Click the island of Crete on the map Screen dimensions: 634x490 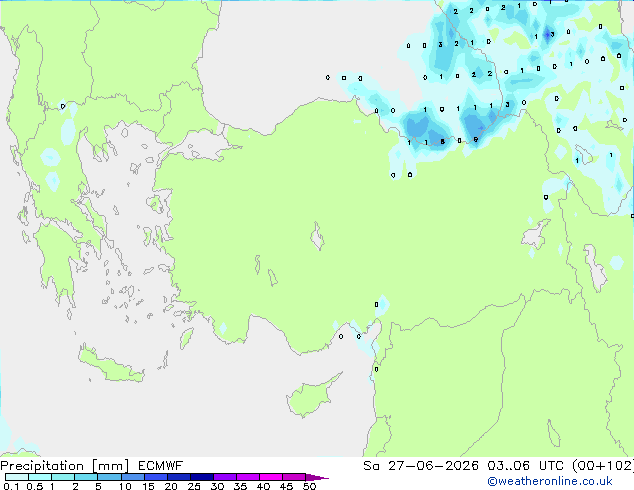110,365
